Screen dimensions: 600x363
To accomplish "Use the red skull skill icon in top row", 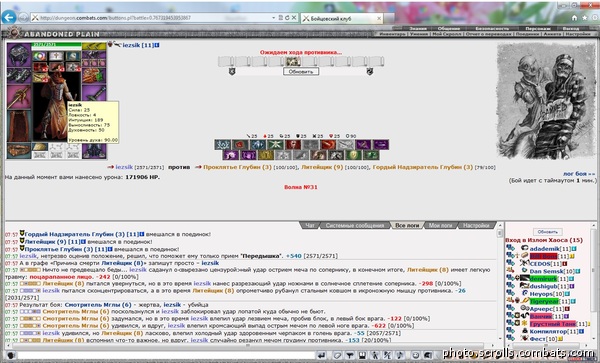I will pyautogui.click(x=293, y=145).
